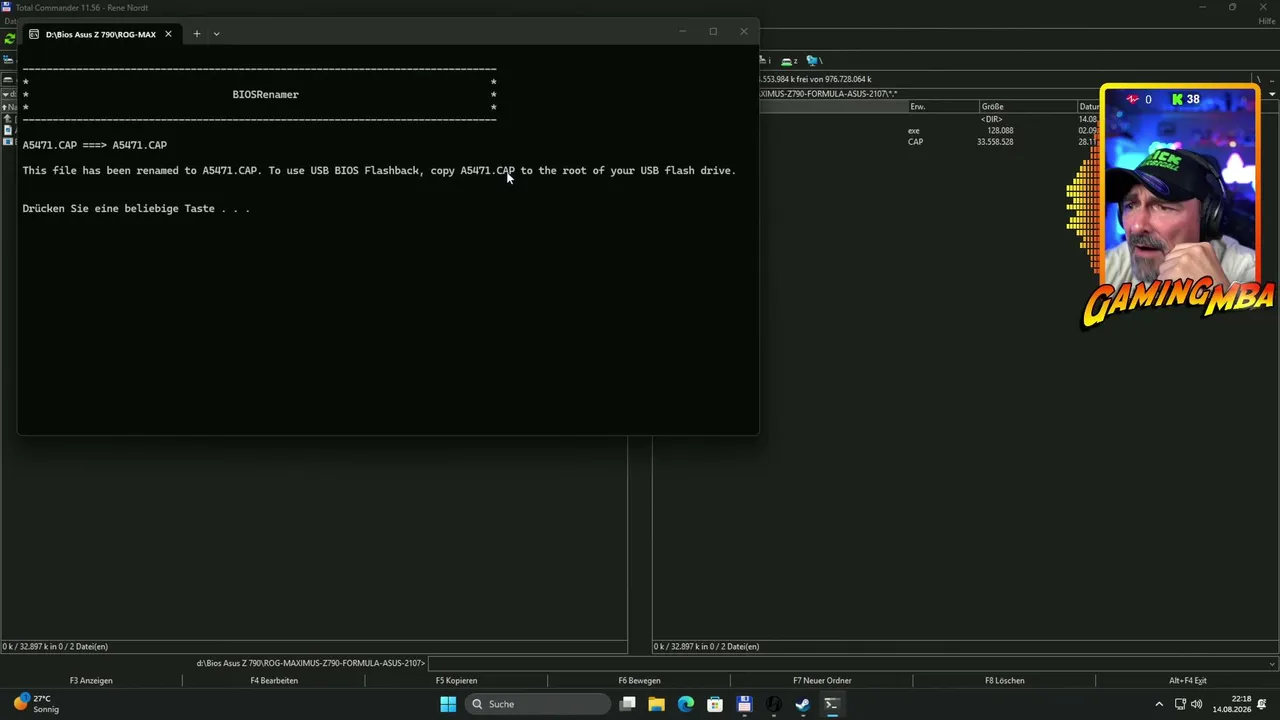Viewport: 1280px width, 720px height.
Task: Select the parent directory <DIR> row
Action: pos(930,120)
